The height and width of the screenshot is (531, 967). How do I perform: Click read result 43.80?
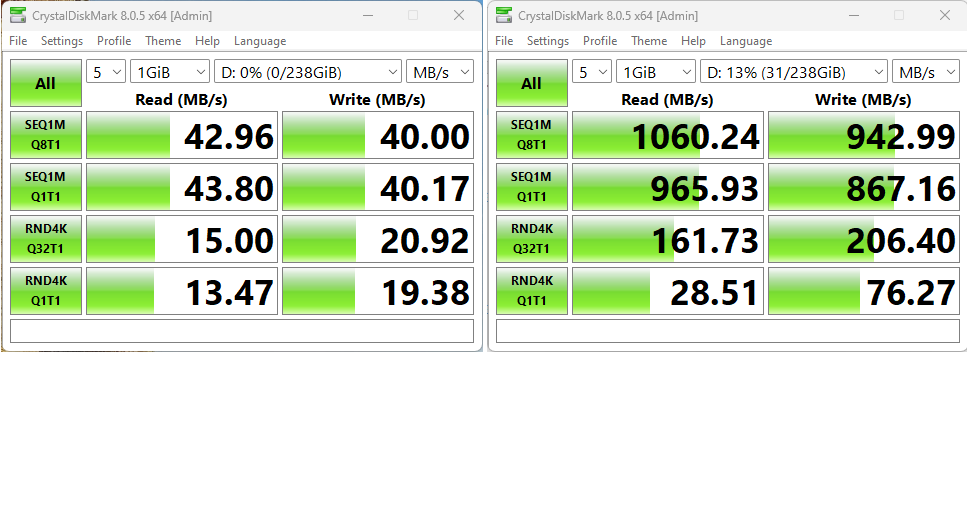tap(182, 187)
